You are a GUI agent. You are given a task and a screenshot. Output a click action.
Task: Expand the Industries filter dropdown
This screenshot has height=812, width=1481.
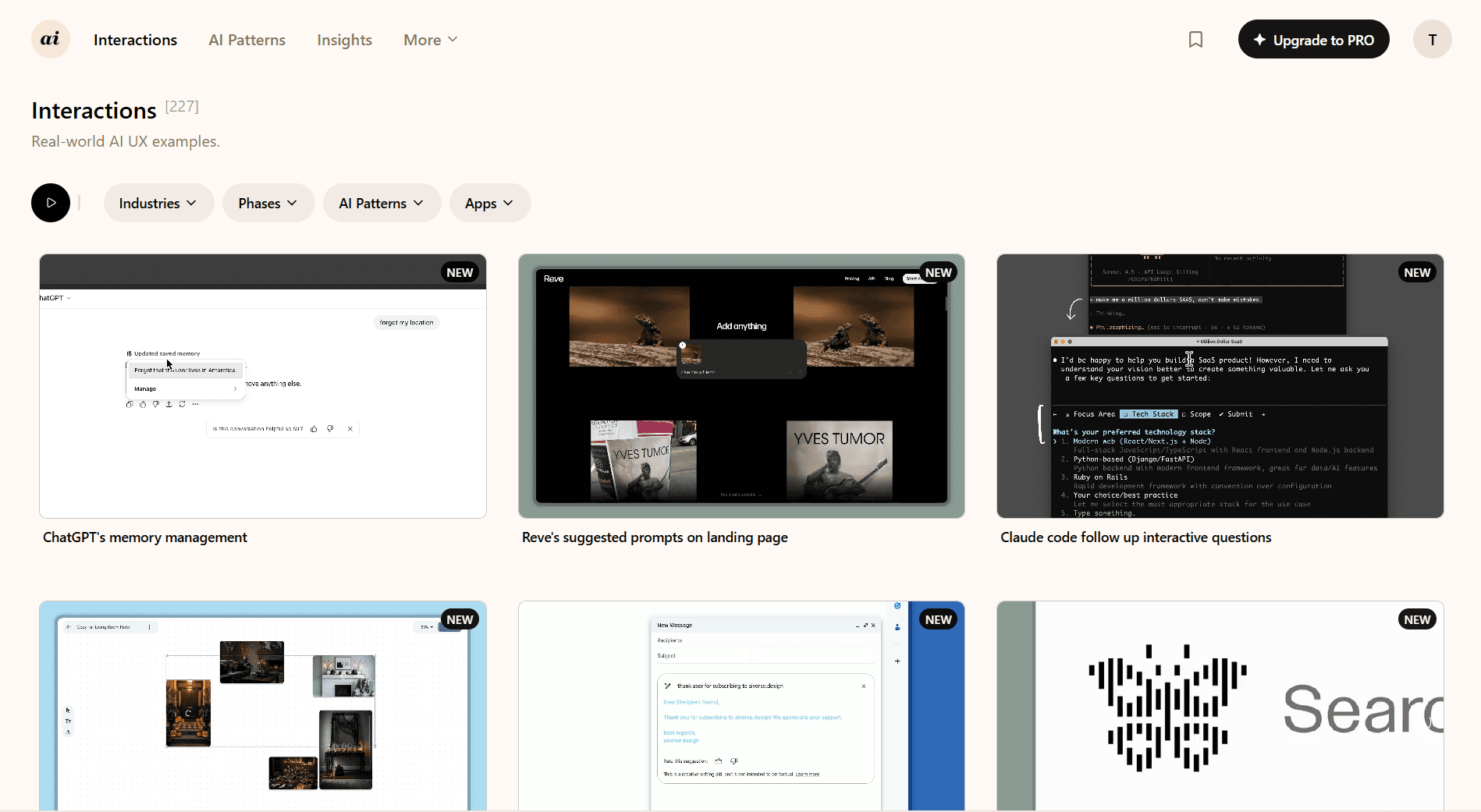pyautogui.click(x=158, y=203)
